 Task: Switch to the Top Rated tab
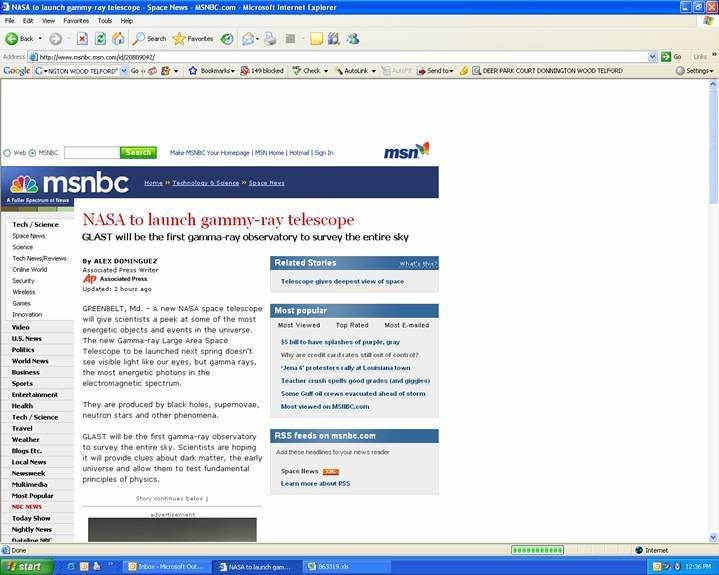[352, 325]
